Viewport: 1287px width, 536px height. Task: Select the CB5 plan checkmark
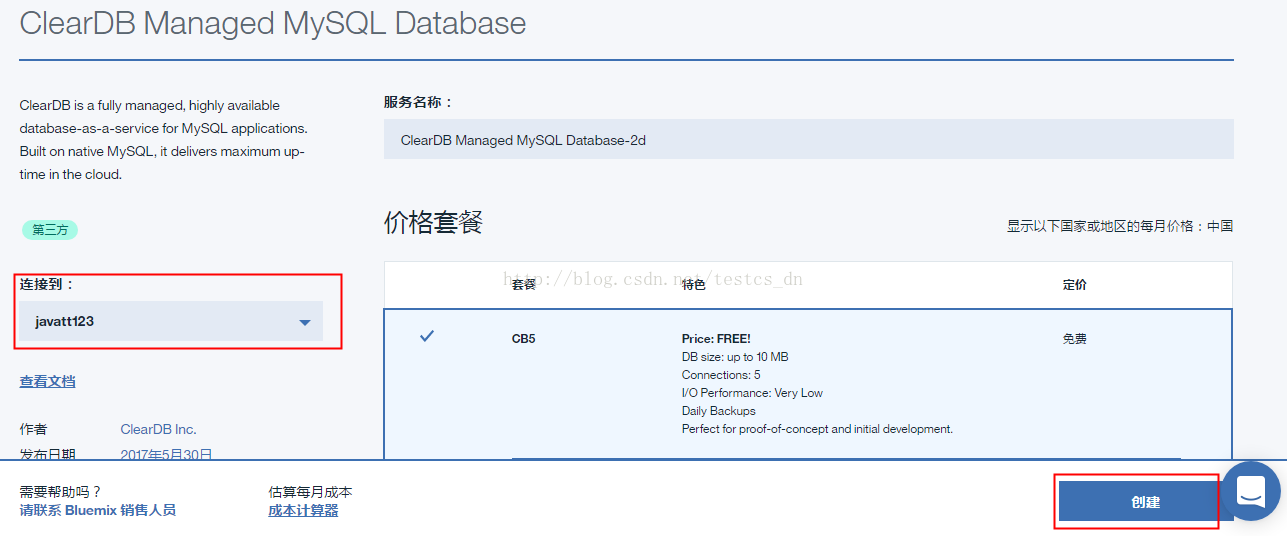(x=427, y=336)
